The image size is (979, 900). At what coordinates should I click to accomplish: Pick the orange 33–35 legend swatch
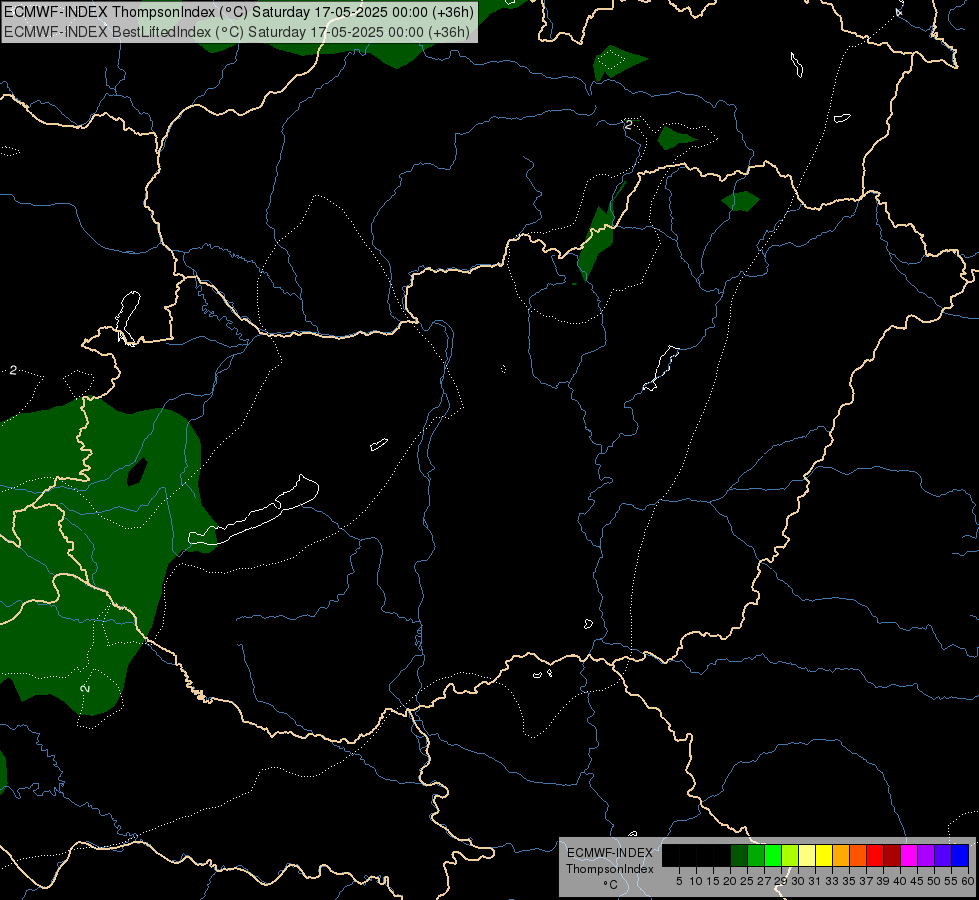tap(841, 855)
